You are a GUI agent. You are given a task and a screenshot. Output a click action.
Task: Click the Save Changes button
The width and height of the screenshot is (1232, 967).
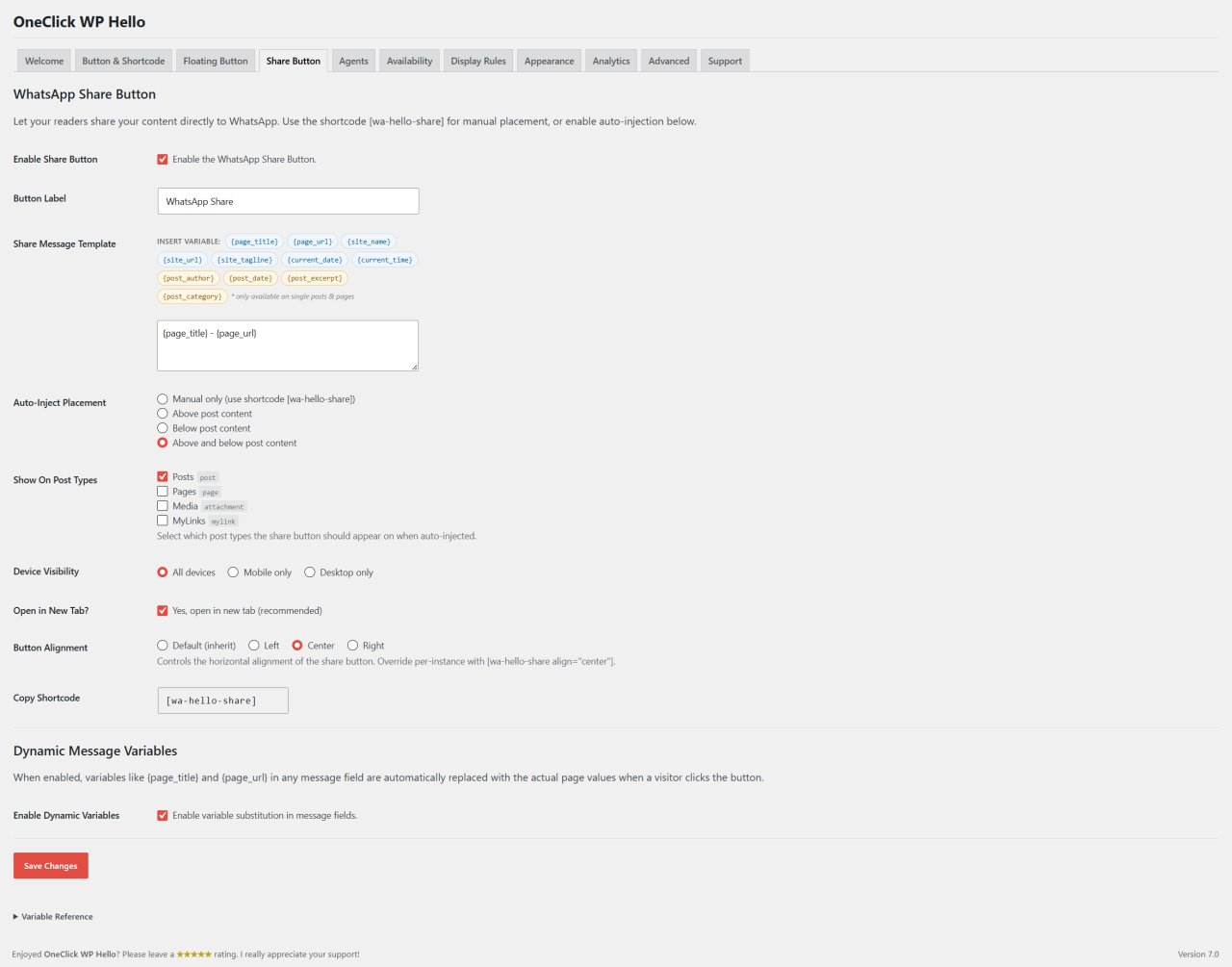(51, 866)
